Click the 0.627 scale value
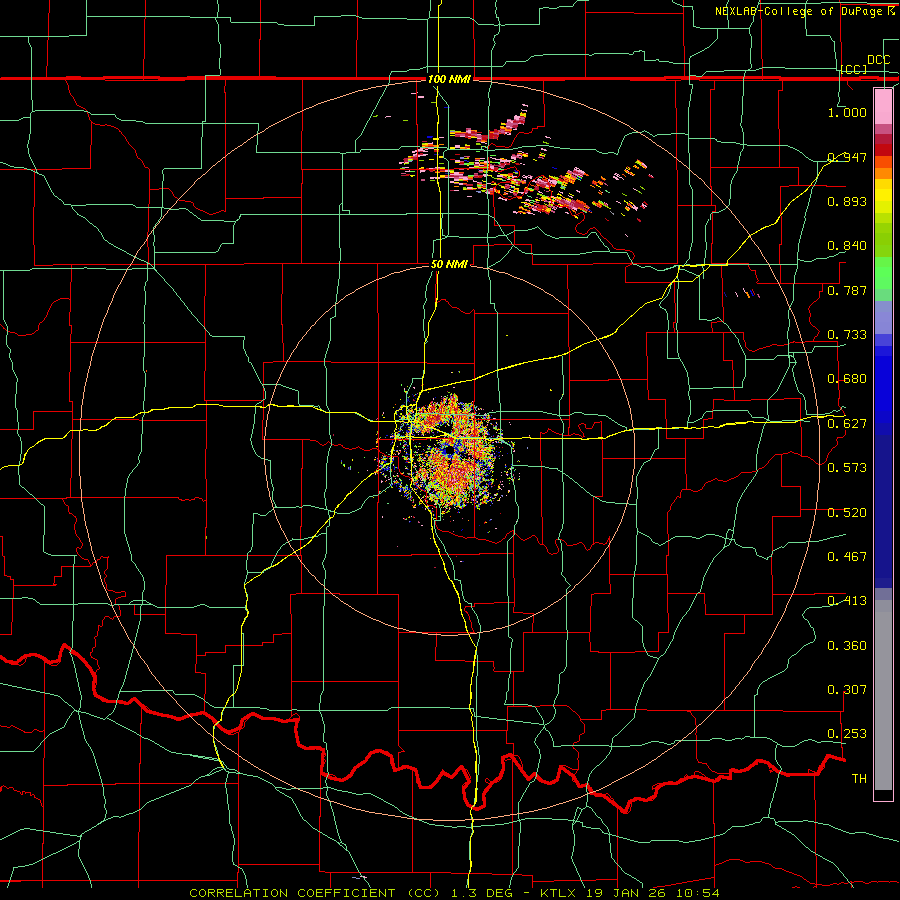900x900 pixels. click(847, 424)
